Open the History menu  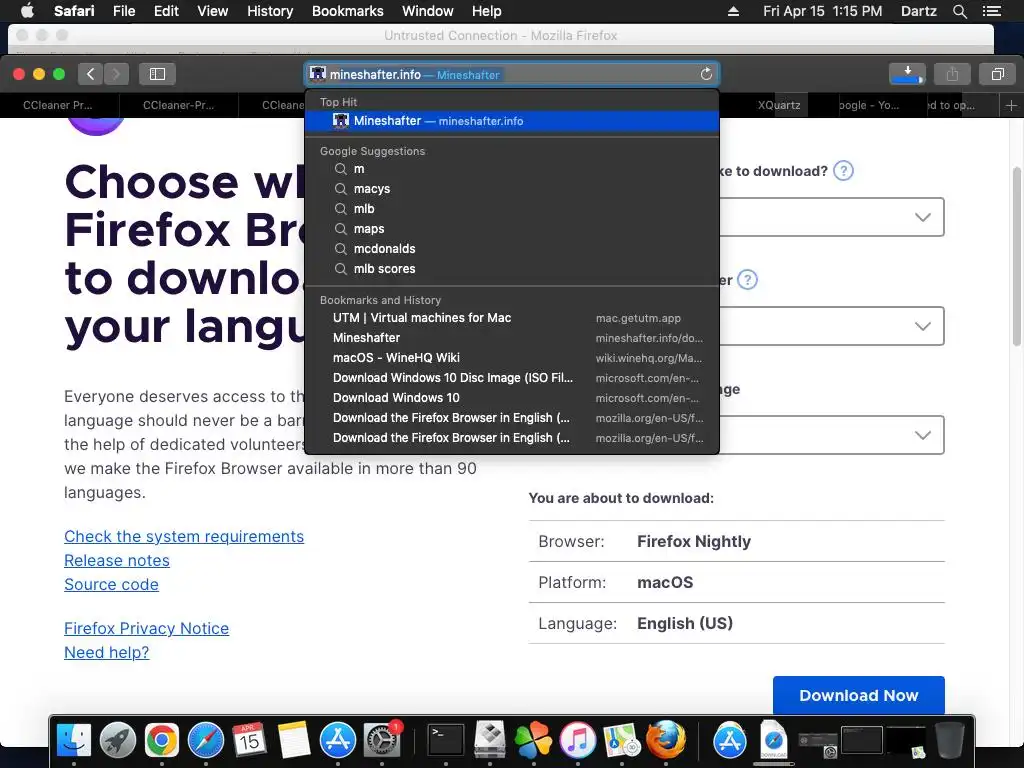pos(270,11)
